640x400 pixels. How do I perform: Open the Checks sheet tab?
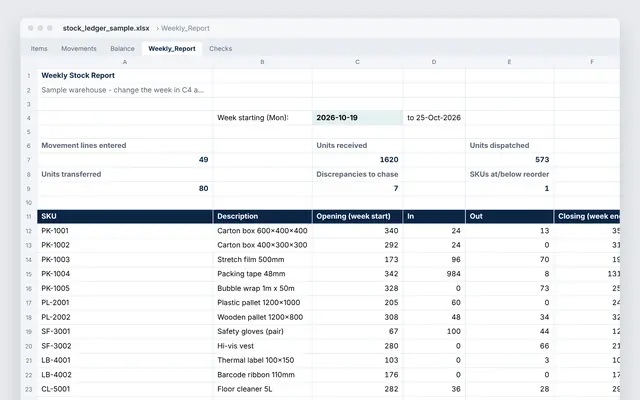pos(220,49)
